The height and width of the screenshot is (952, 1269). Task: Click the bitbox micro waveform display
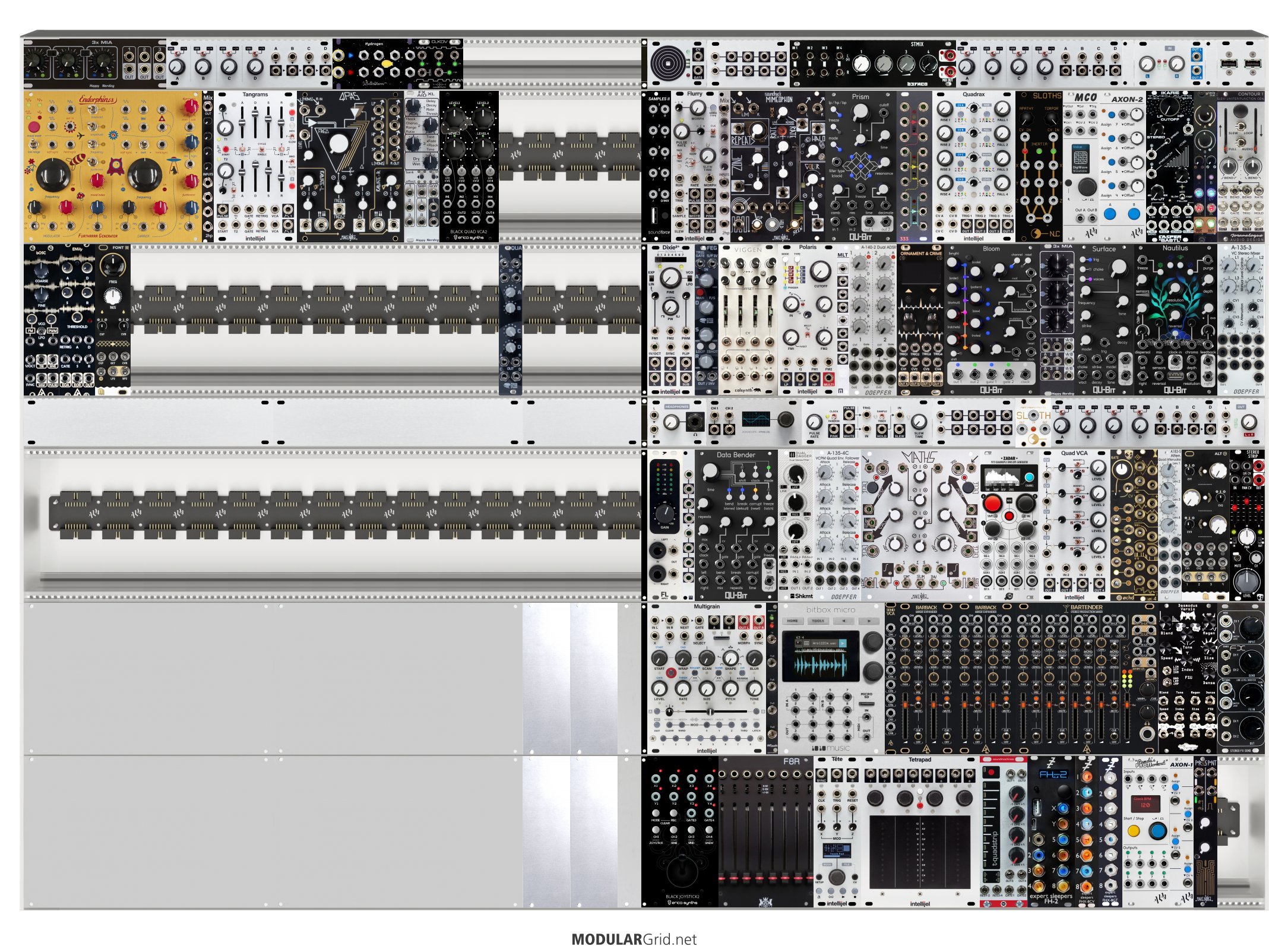coord(821,656)
